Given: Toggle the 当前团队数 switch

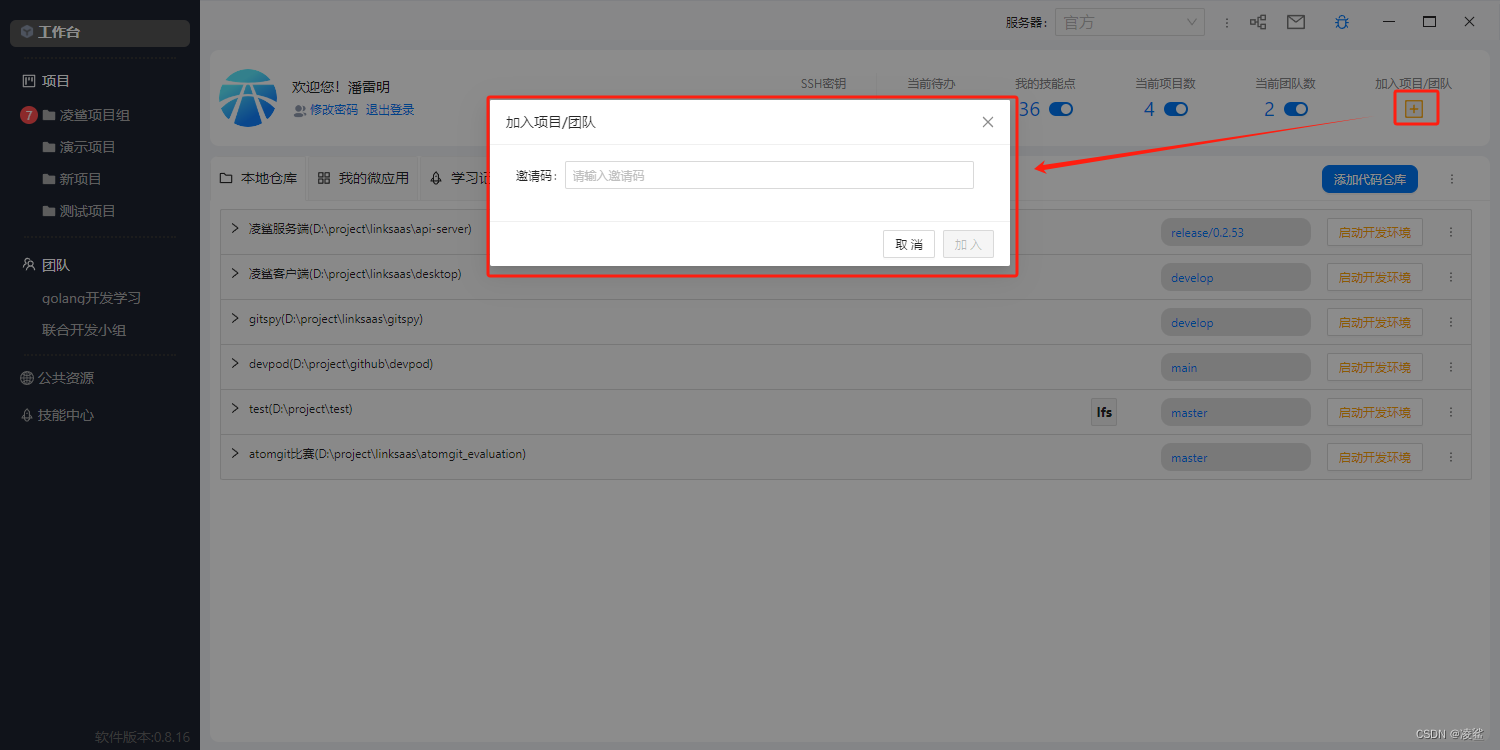Looking at the screenshot, I should coord(1296,109).
